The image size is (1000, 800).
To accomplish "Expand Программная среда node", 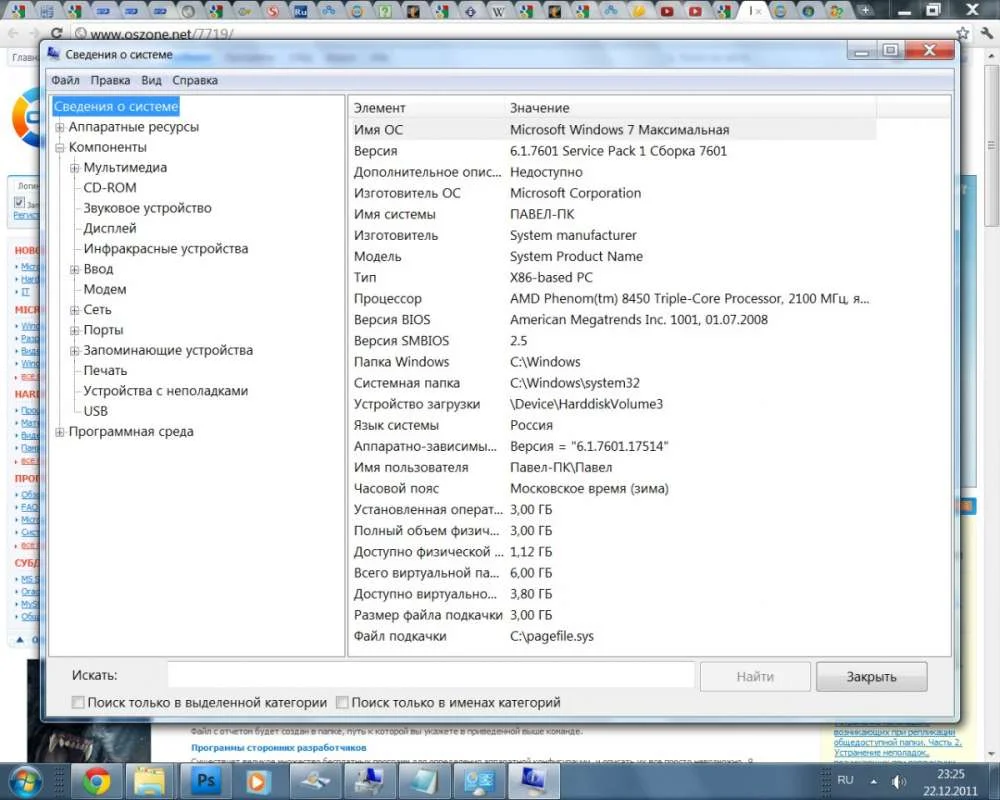I will click(x=59, y=432).
